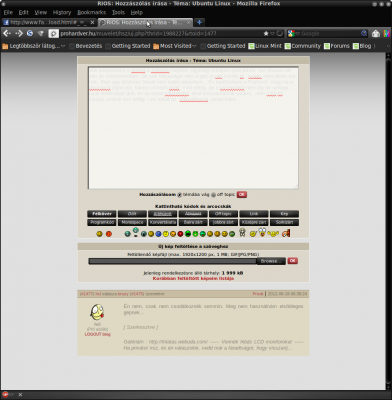Insert the blue smiley face
The width and height of the screenshot is (392, 400).
pos(158,234)
